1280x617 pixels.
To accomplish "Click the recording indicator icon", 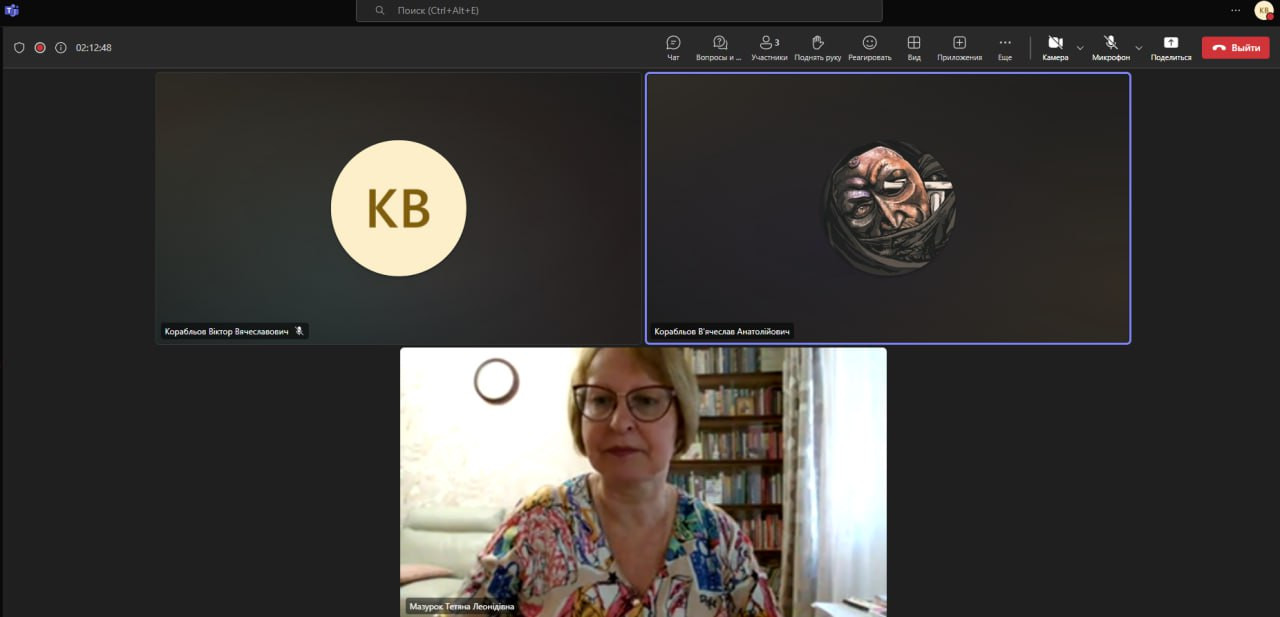I will pyautogui.click(x=40, y=47).
